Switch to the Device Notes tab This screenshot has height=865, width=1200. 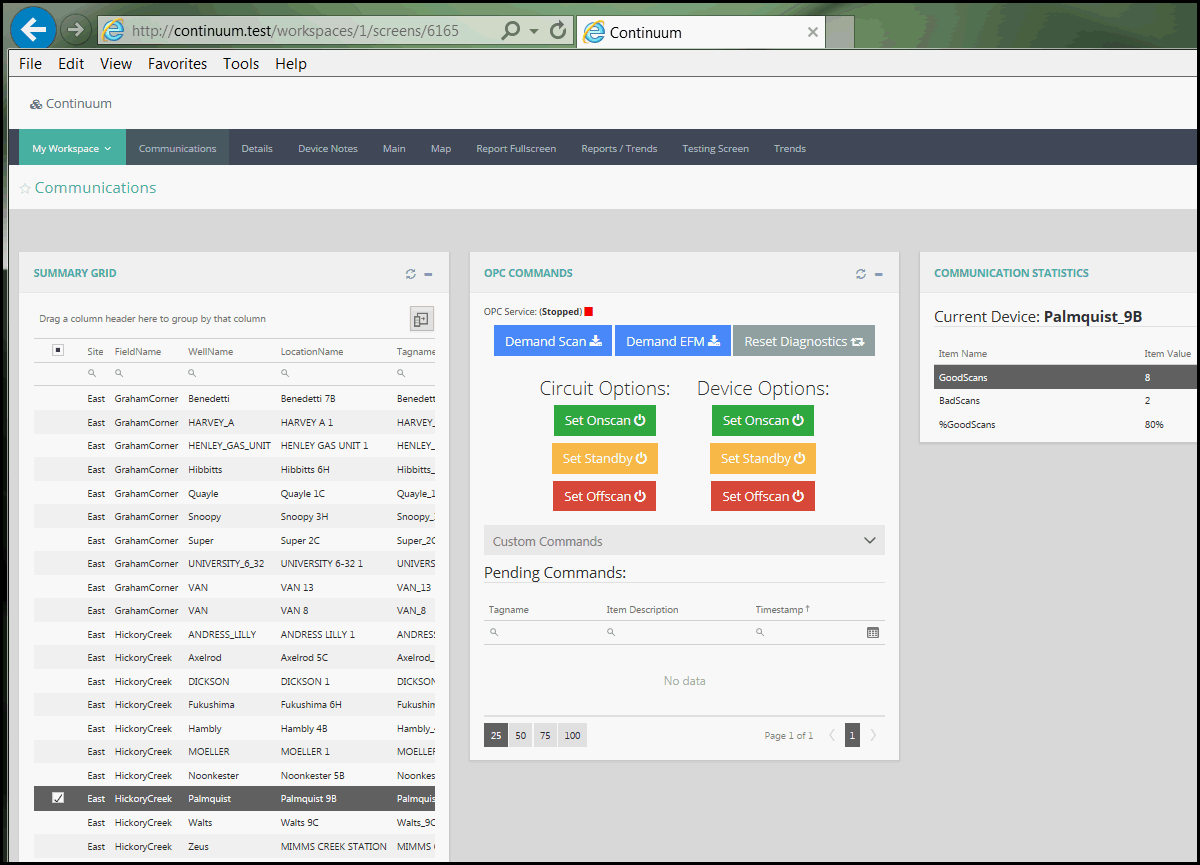tap(327, 149)
